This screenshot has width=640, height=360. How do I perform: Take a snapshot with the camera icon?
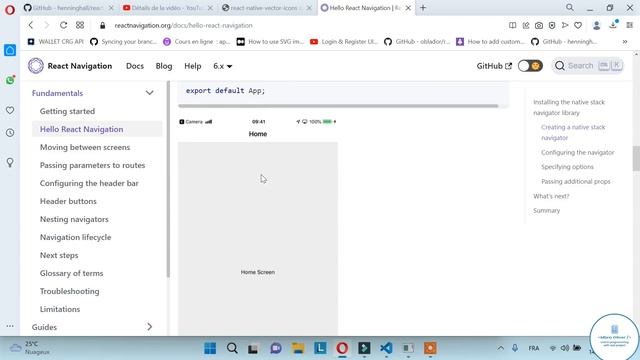click(x=539, y=25)
